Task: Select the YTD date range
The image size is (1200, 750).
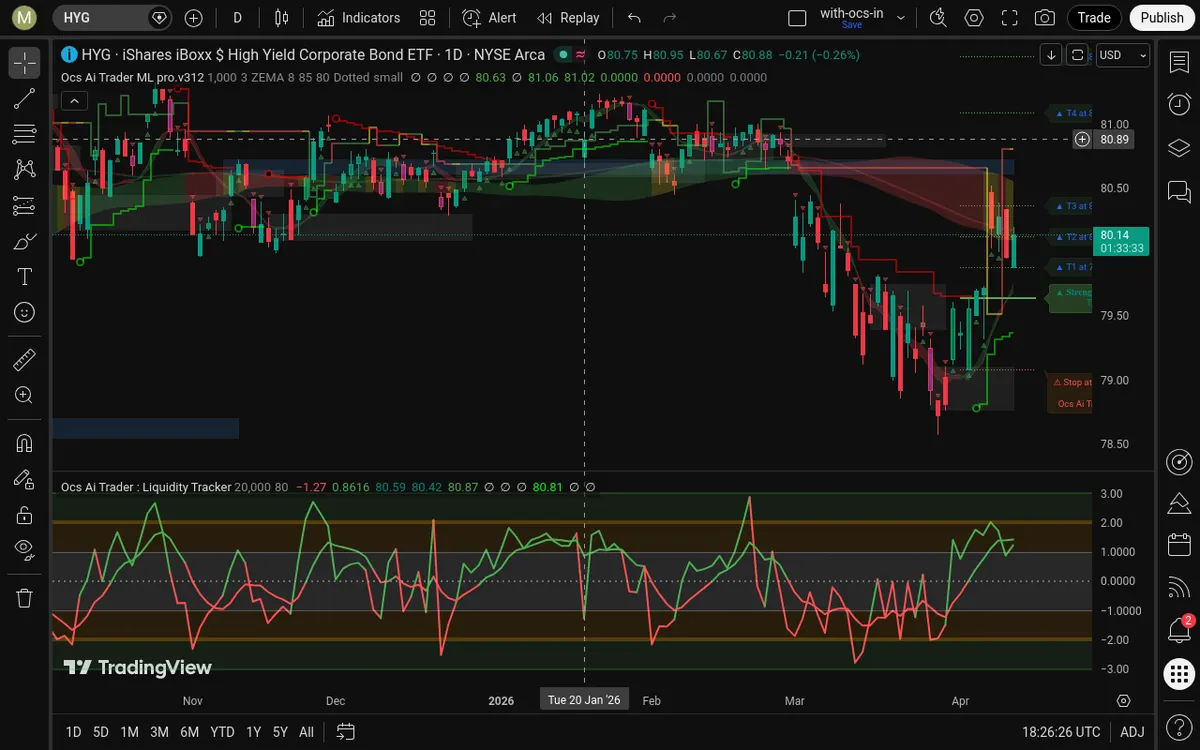Action: click(222, 732)
